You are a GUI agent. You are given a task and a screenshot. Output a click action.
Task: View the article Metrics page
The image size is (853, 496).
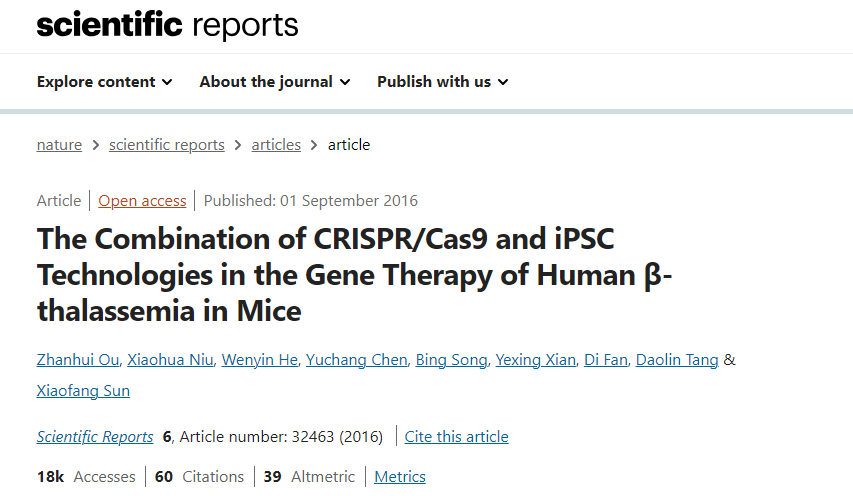[400, 476]
